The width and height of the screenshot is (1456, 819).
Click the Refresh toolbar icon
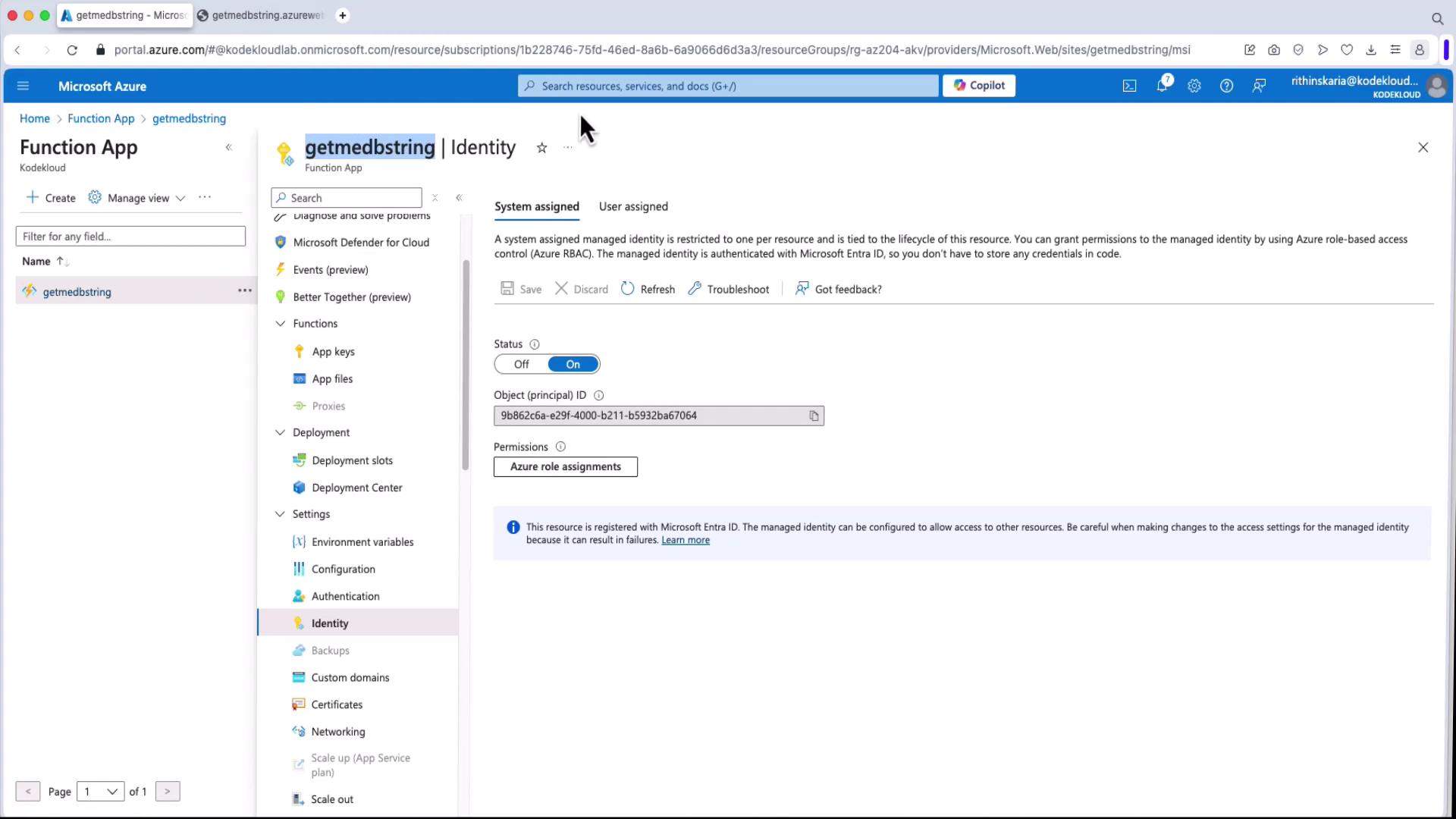pos(627,289)
